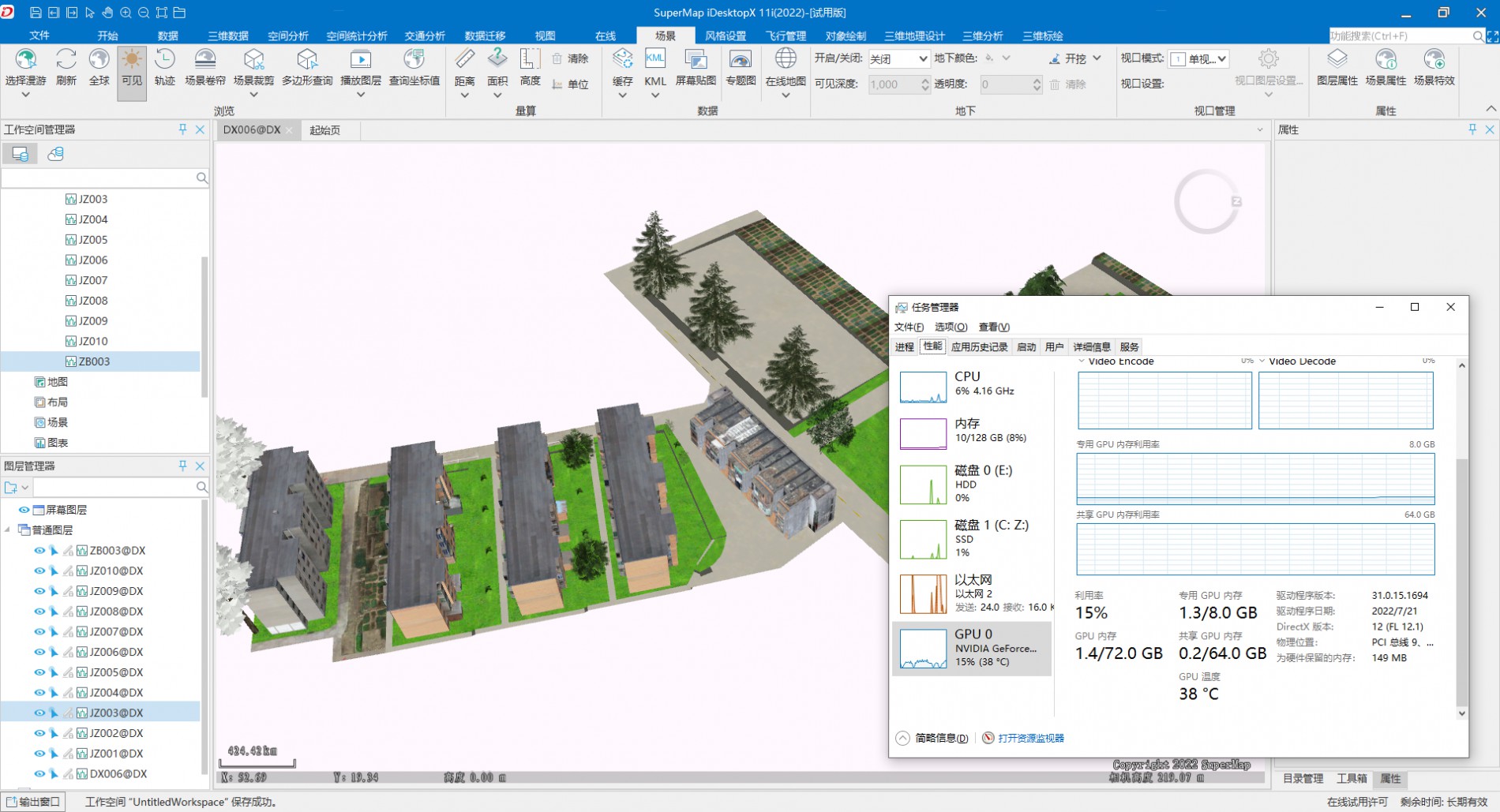Viewport: 1500px width, 812px height.
Task: Expand the 在线地图 dropdown arrow
Action: click(x=786, y=95)
